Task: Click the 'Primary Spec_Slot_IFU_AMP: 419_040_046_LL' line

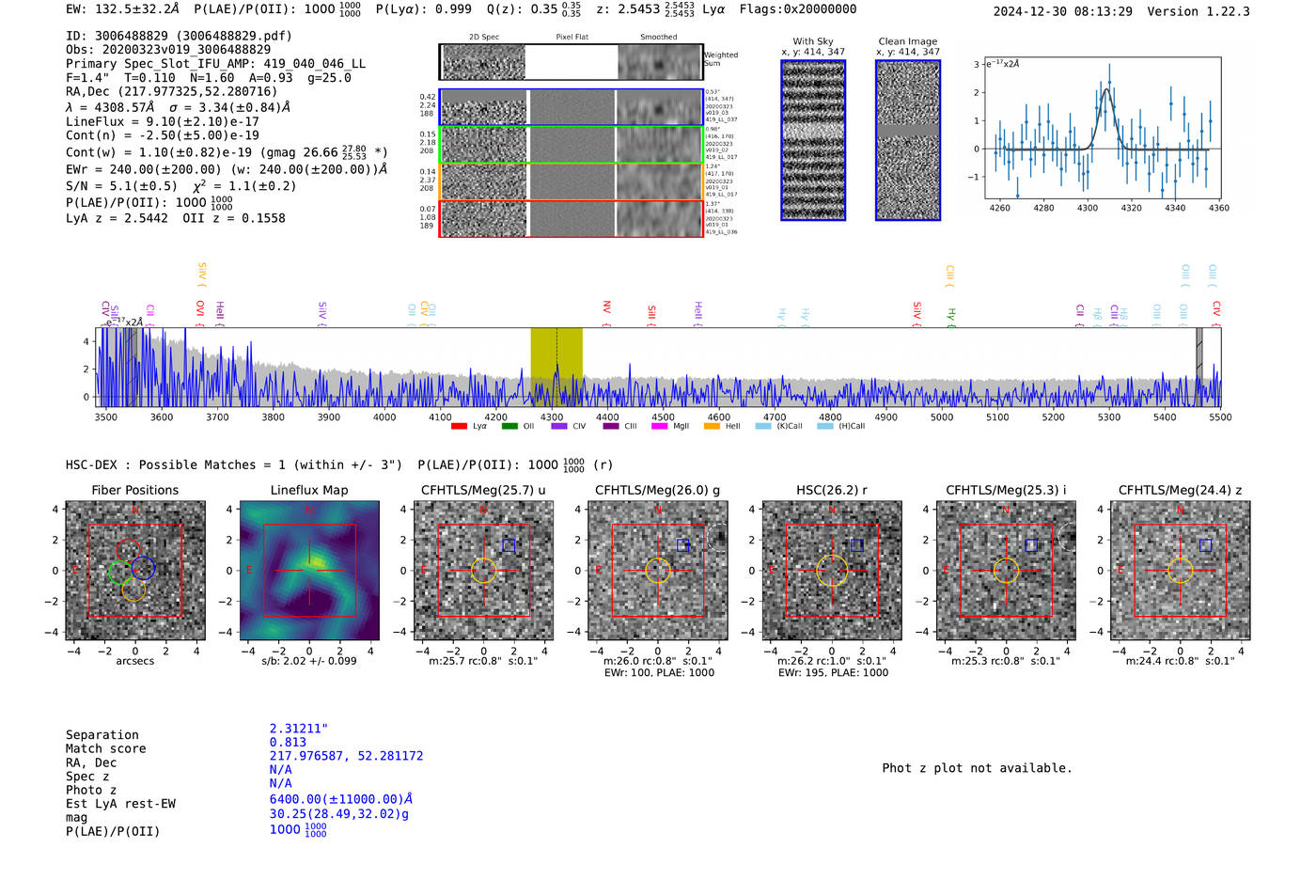Action: coord(216,64)
